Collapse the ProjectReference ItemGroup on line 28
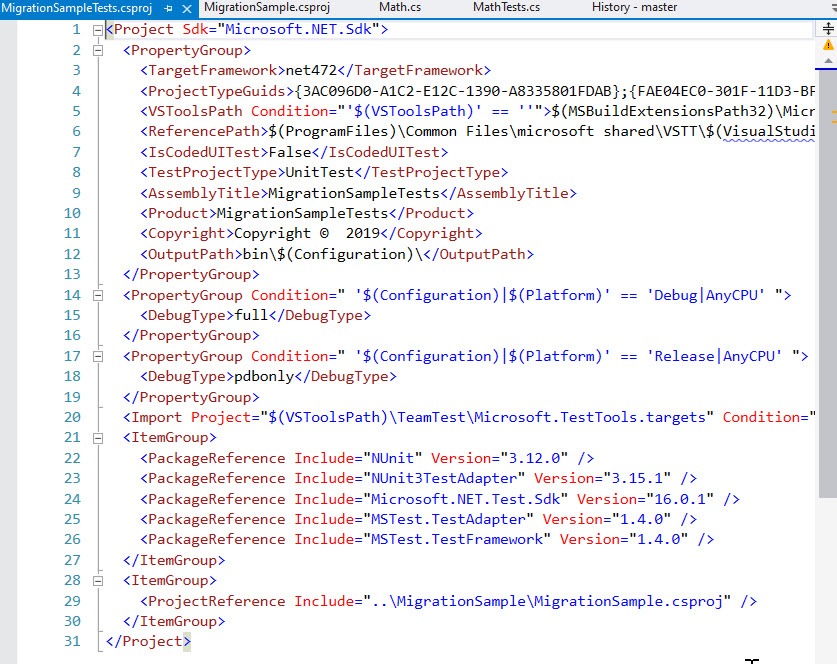Screen dimensions: 837x664 [x=97, y=580]
